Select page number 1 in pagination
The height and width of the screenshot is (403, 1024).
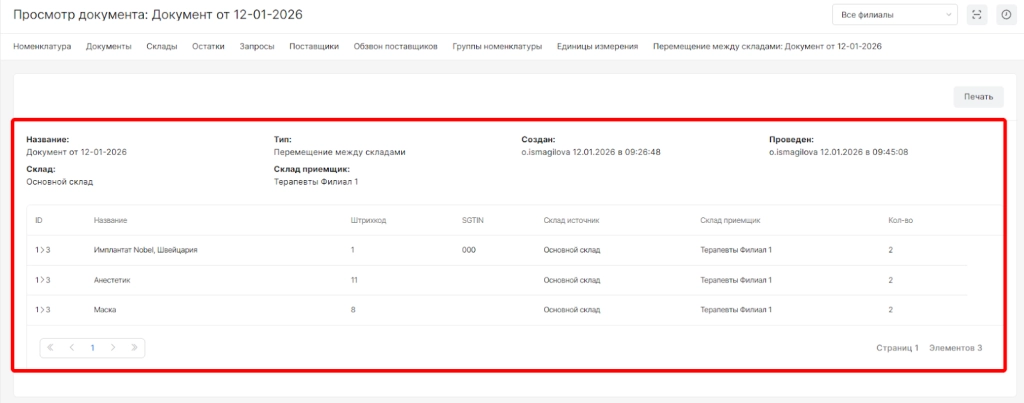coord(92,348)
